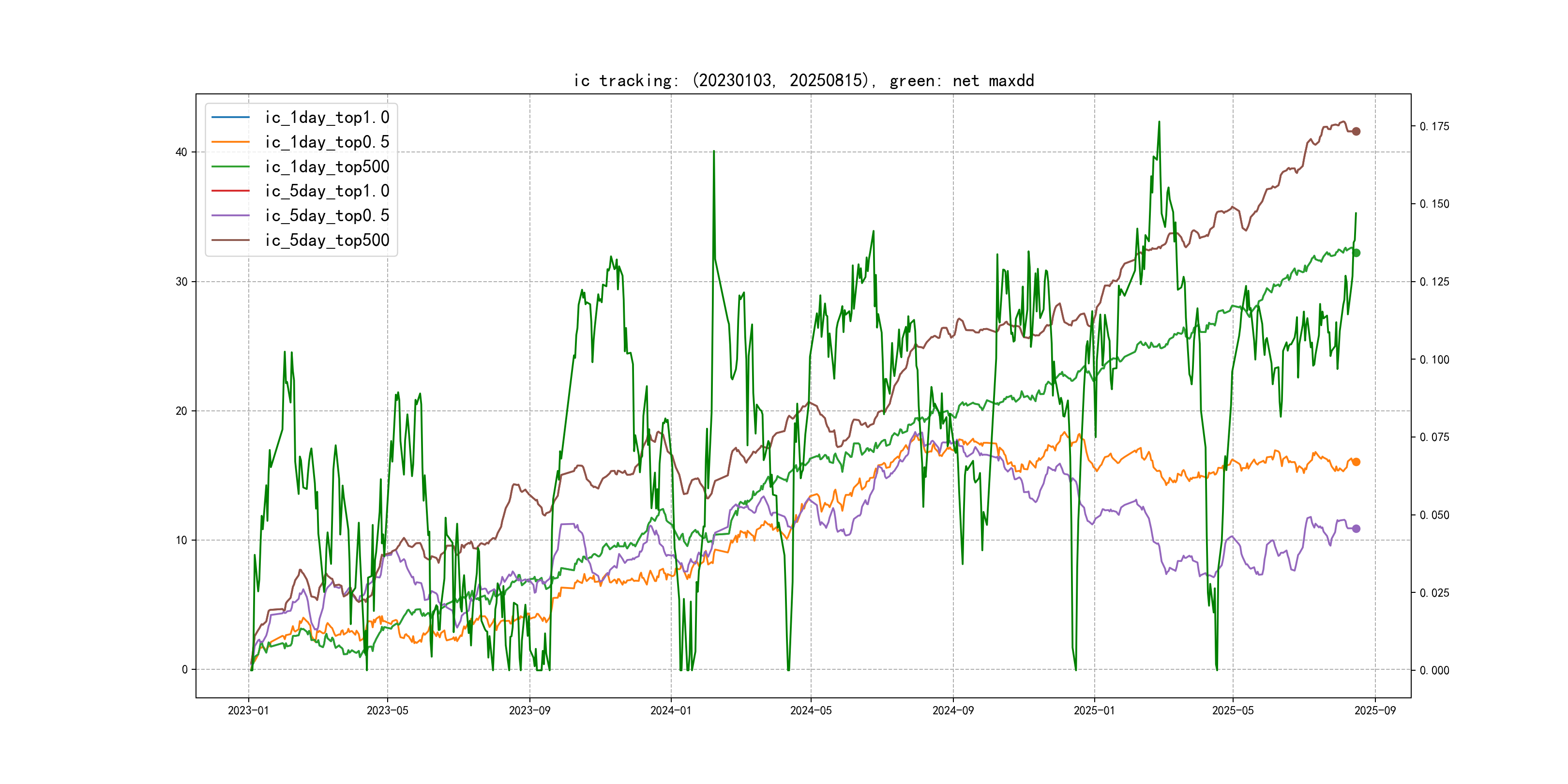
Task: Click the right axis tick label 0.175
Action: 1434,127
